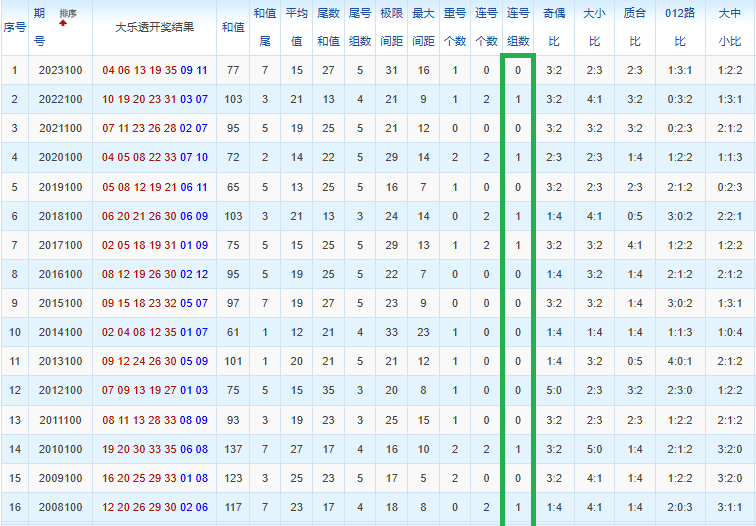Image resolution: width=756 pixels, height=526 pixels.
Task: Click issue number 2023100
Action: [60, 70]
